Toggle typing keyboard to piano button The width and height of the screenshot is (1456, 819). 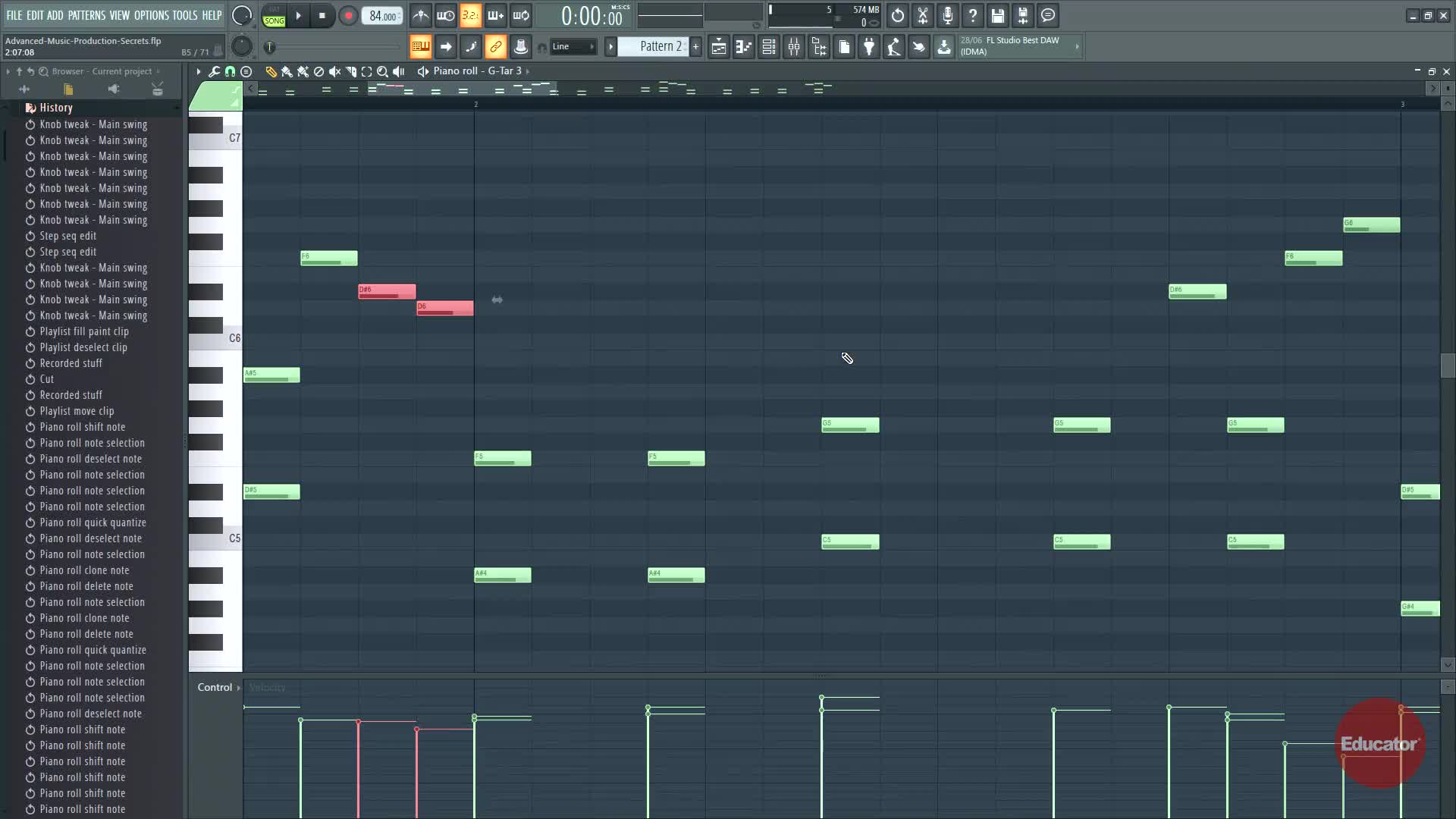420,47
